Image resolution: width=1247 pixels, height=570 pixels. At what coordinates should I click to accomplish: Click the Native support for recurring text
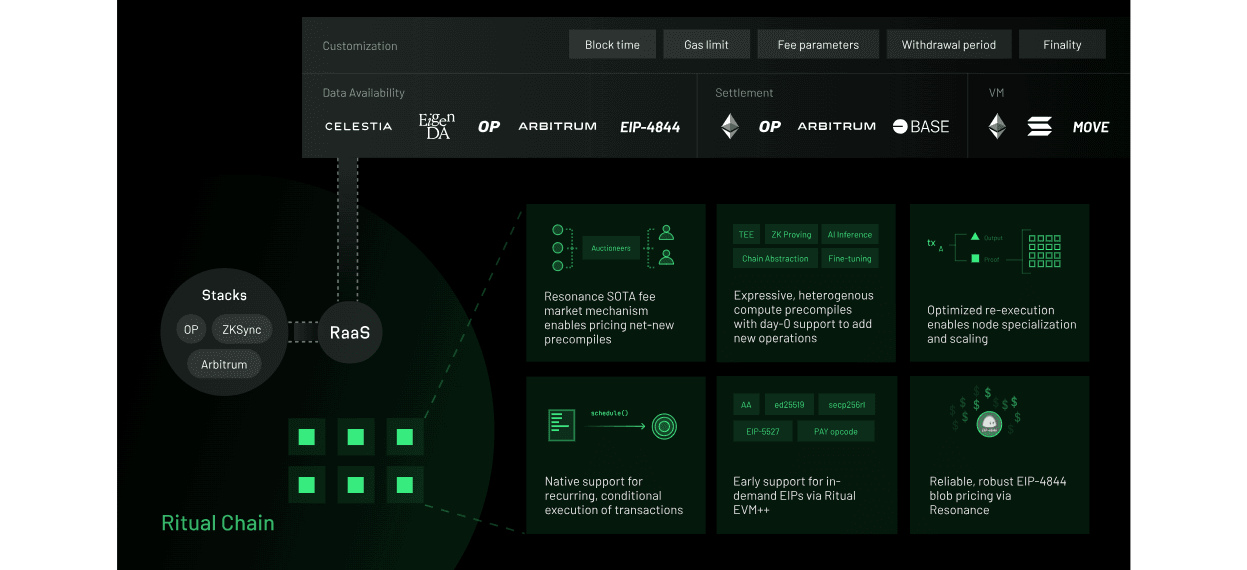click(x=614, y=495)
